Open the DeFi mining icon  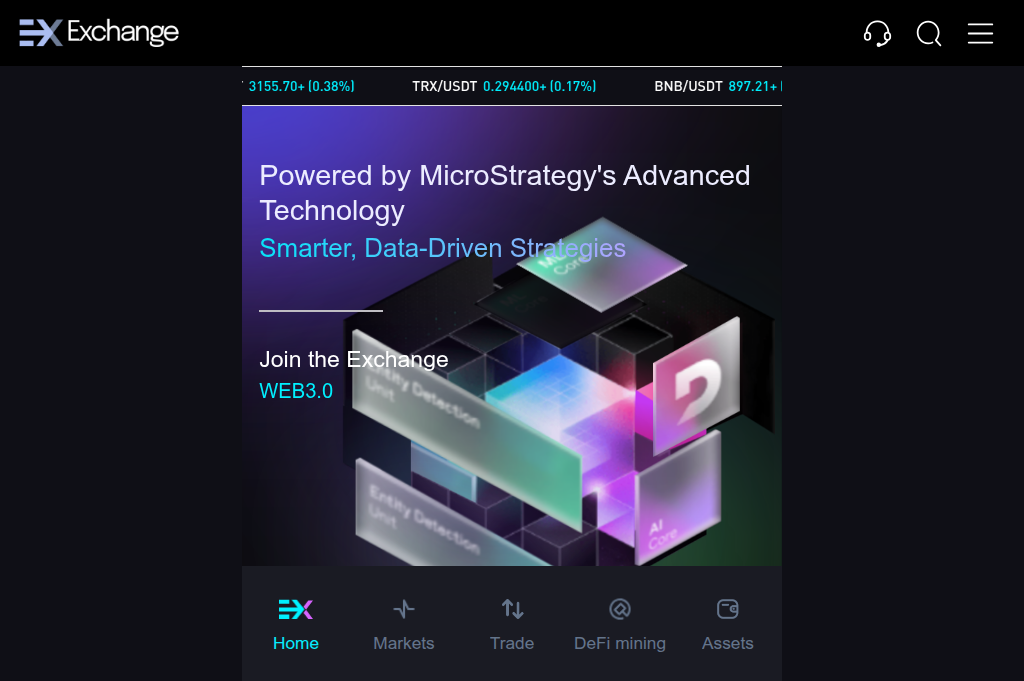click(620, 609)
